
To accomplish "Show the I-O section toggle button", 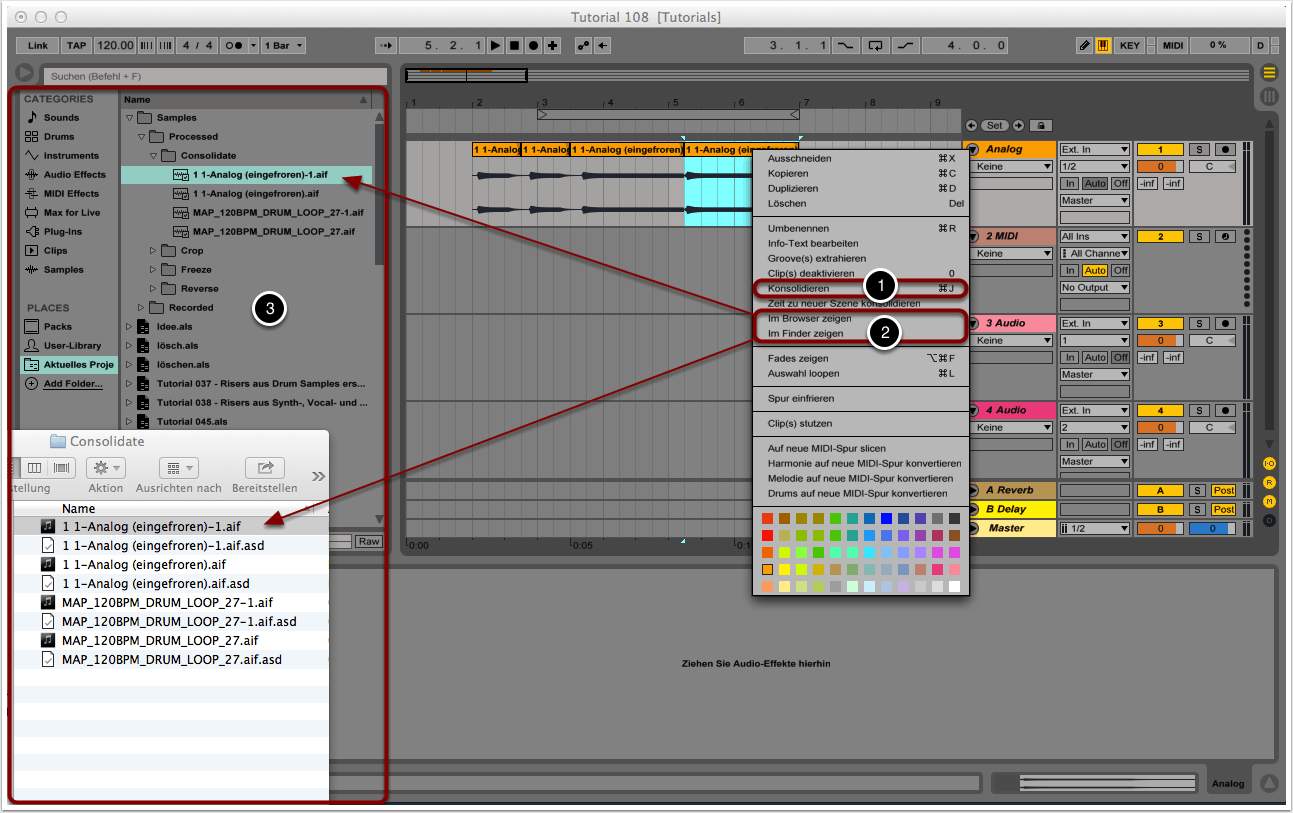I will click(1269, 463).
